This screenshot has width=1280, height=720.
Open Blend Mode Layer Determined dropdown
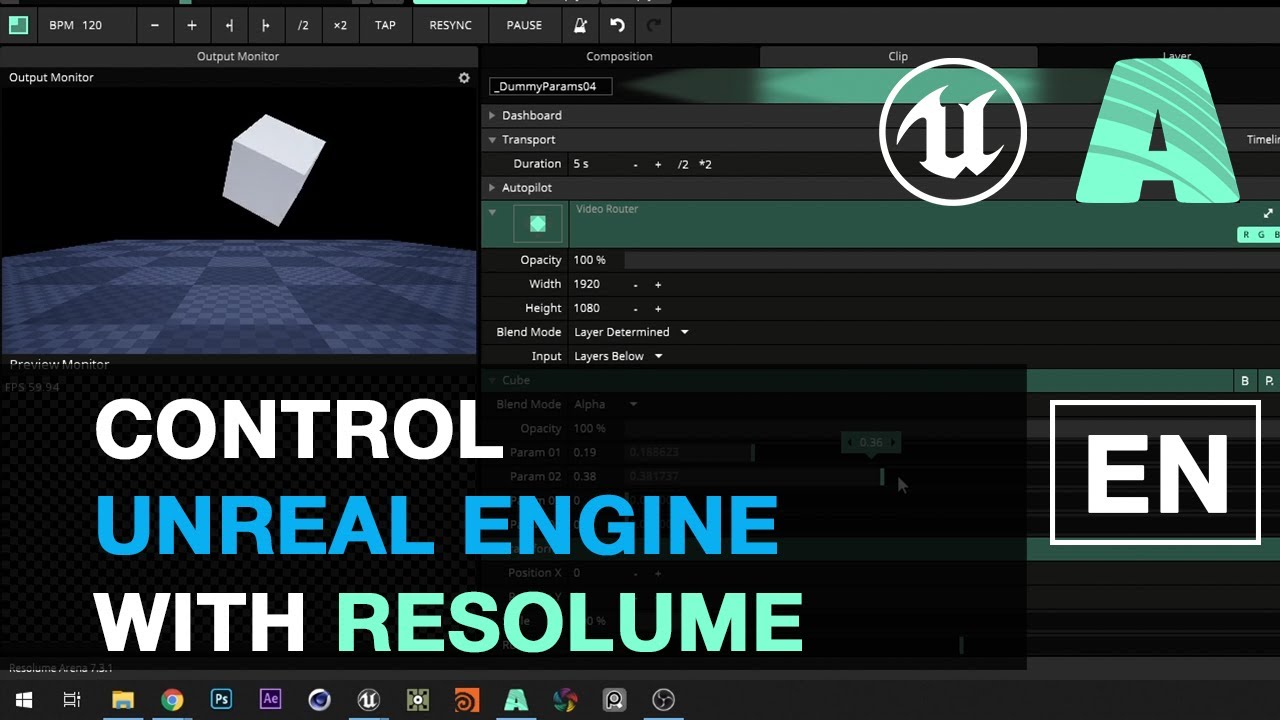coord(631,332)
